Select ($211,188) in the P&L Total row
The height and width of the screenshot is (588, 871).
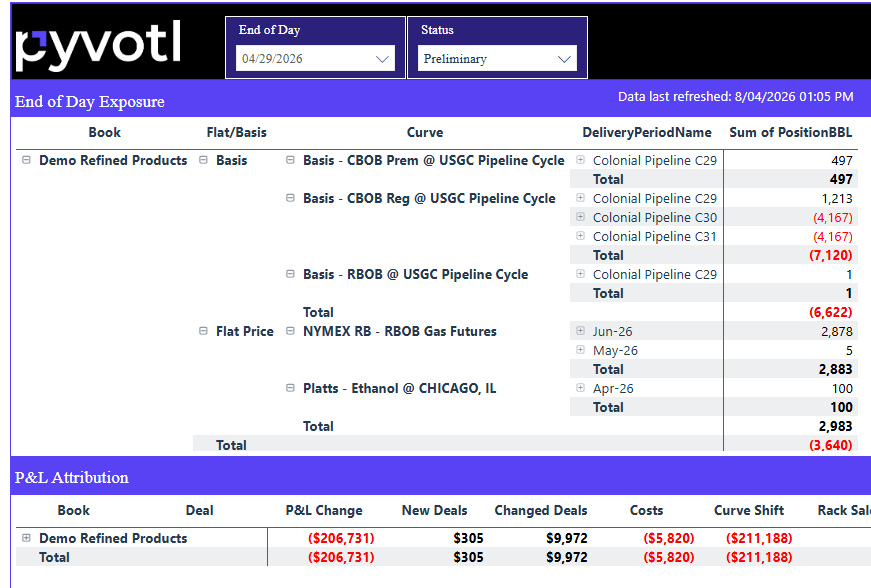pos(759,557)
